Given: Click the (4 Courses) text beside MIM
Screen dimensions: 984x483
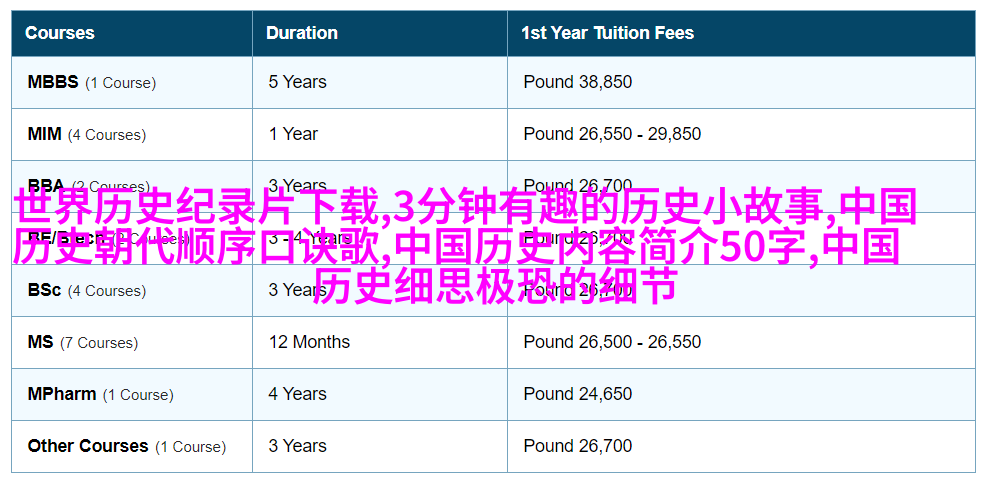Looking at the screenshot, I should coord(107,135).
